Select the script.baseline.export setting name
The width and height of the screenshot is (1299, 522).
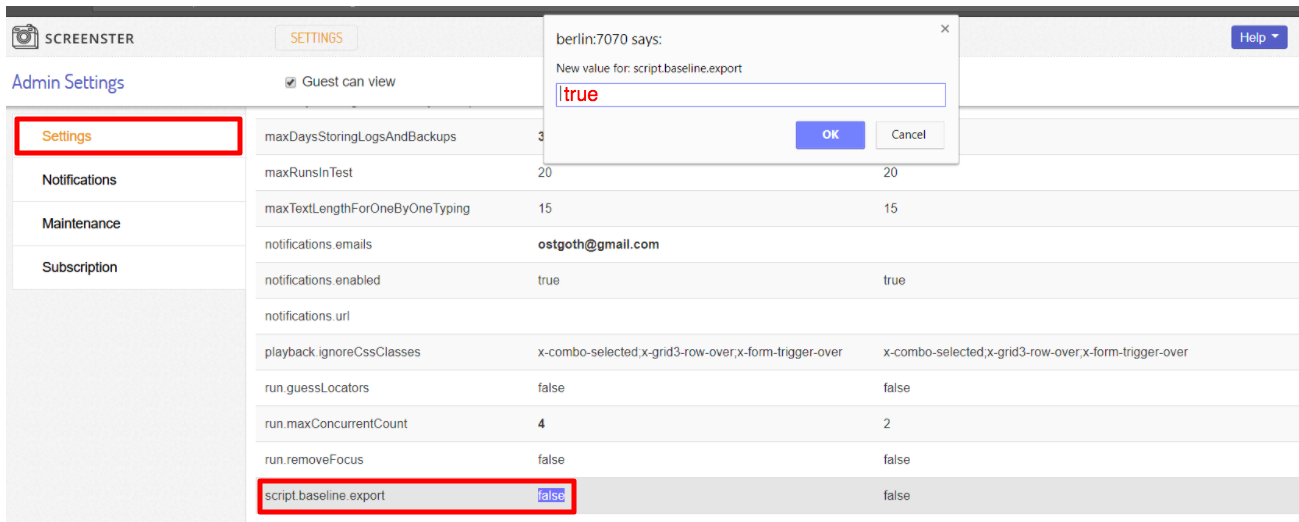click(x=325, y=496)
